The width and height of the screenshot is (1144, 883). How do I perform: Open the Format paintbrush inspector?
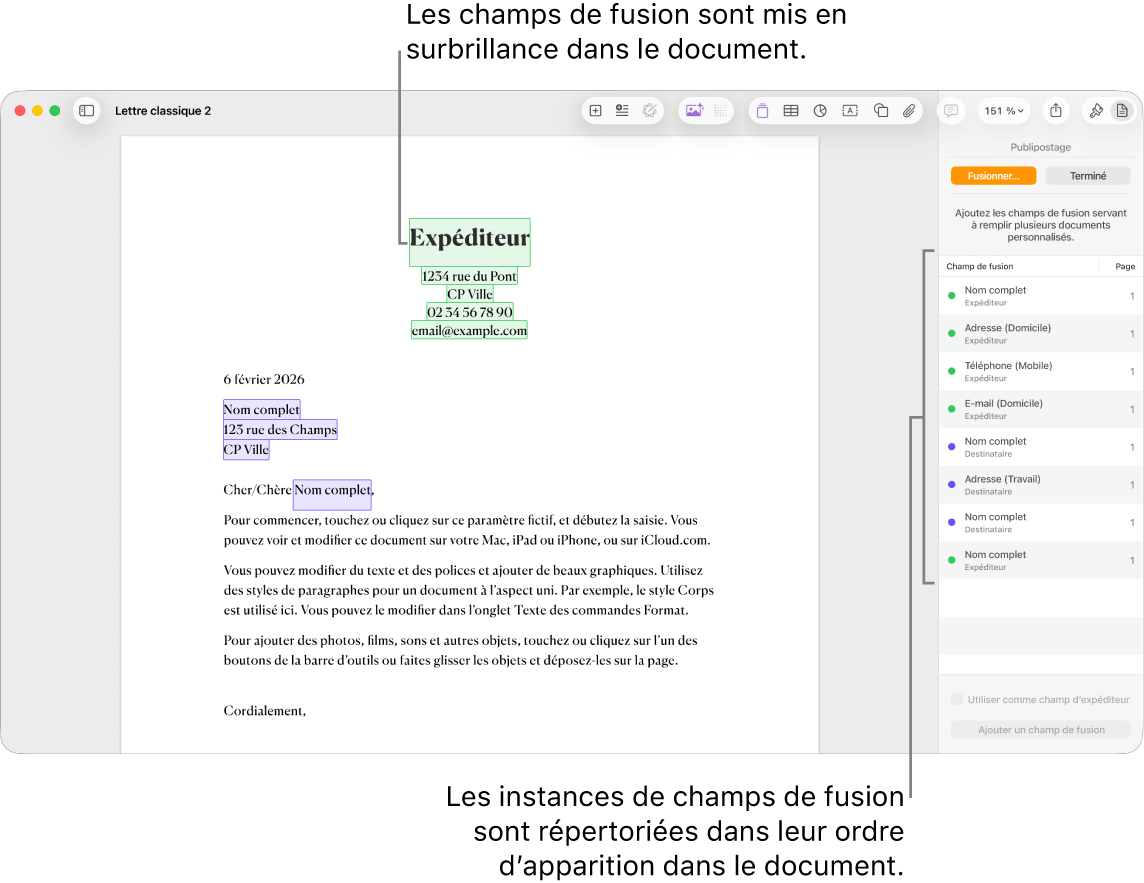pos(1096,111)
